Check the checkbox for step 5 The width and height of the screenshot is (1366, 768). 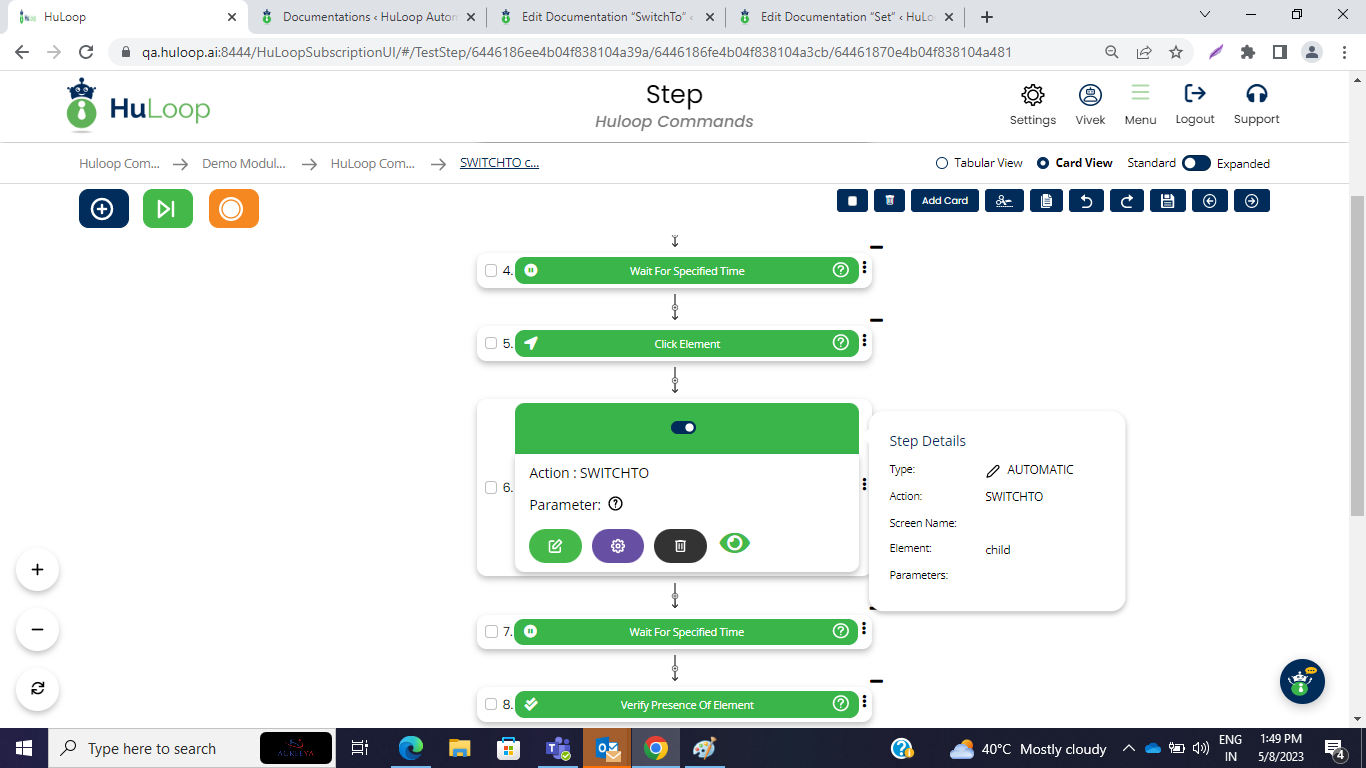[491, 343]
